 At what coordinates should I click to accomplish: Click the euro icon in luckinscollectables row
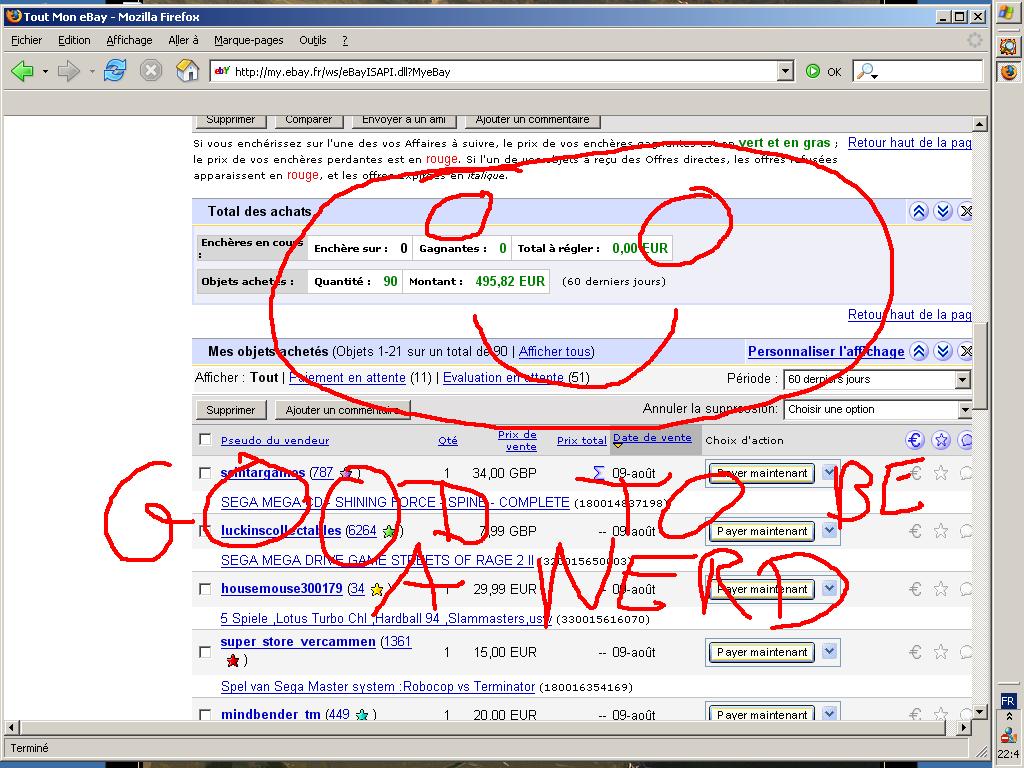[x=916, y=532]
